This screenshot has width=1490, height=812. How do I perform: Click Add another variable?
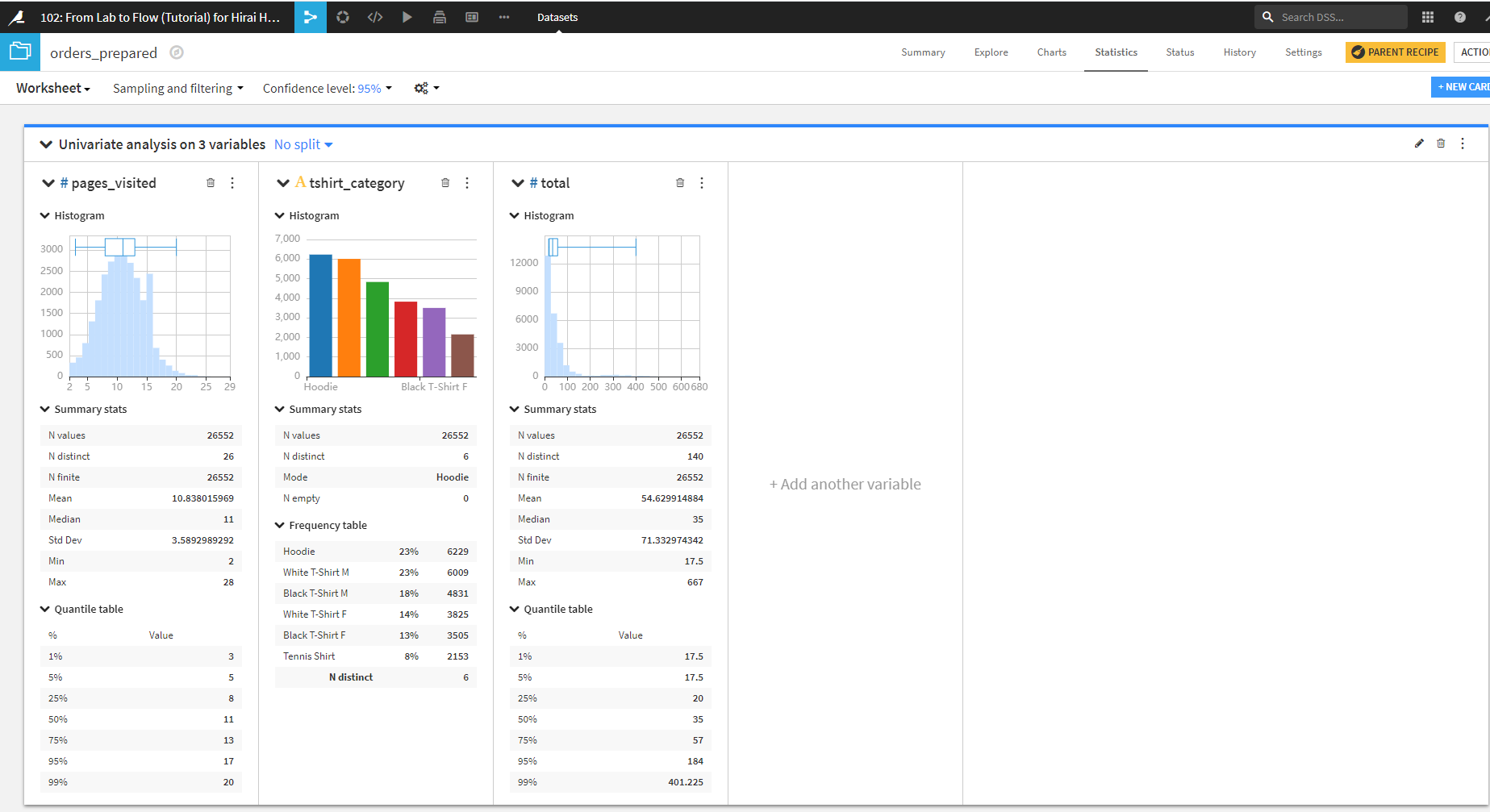click(x=845, y=484)
